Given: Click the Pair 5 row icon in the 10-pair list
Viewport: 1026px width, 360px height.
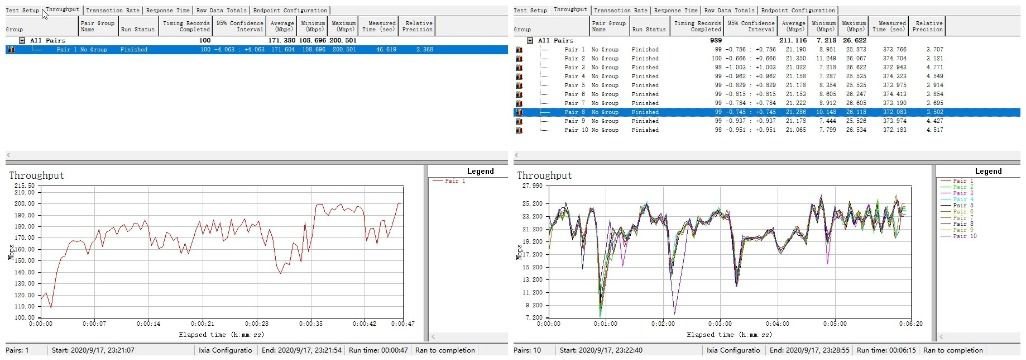Looking at the screenshot, I should coord(519,85).
